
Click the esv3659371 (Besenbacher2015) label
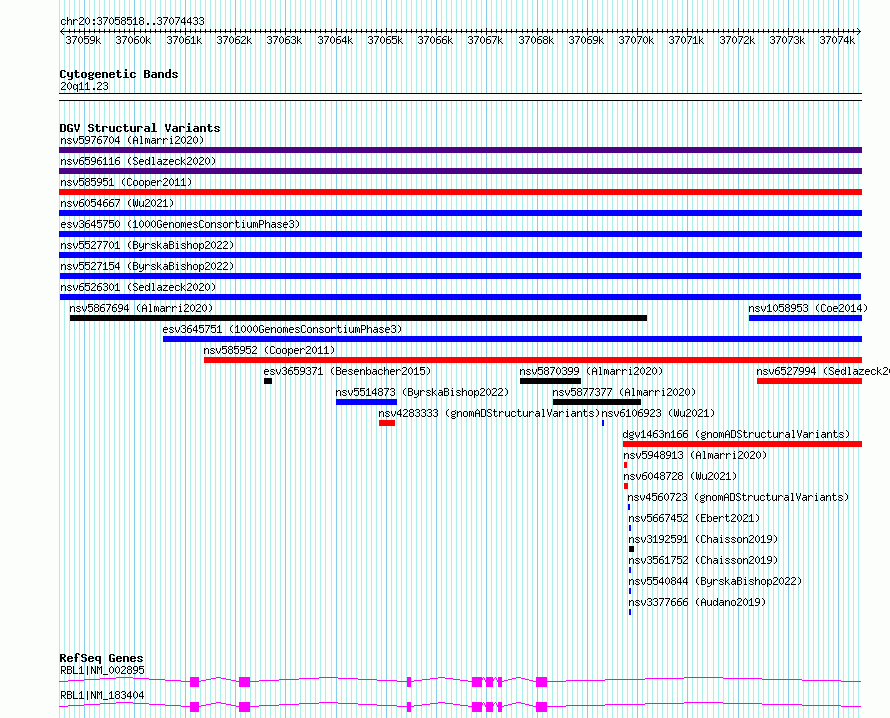[x=347, y=371]
